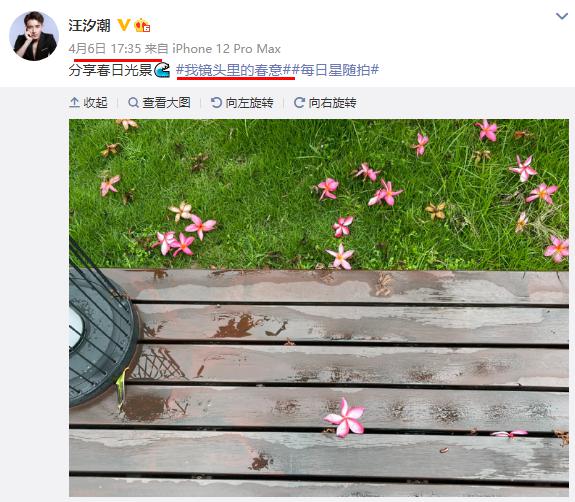This screenshot has width=575, height=502.
Task: Click the counterclockwise rotate arrow icon
Action: (216, 103)
